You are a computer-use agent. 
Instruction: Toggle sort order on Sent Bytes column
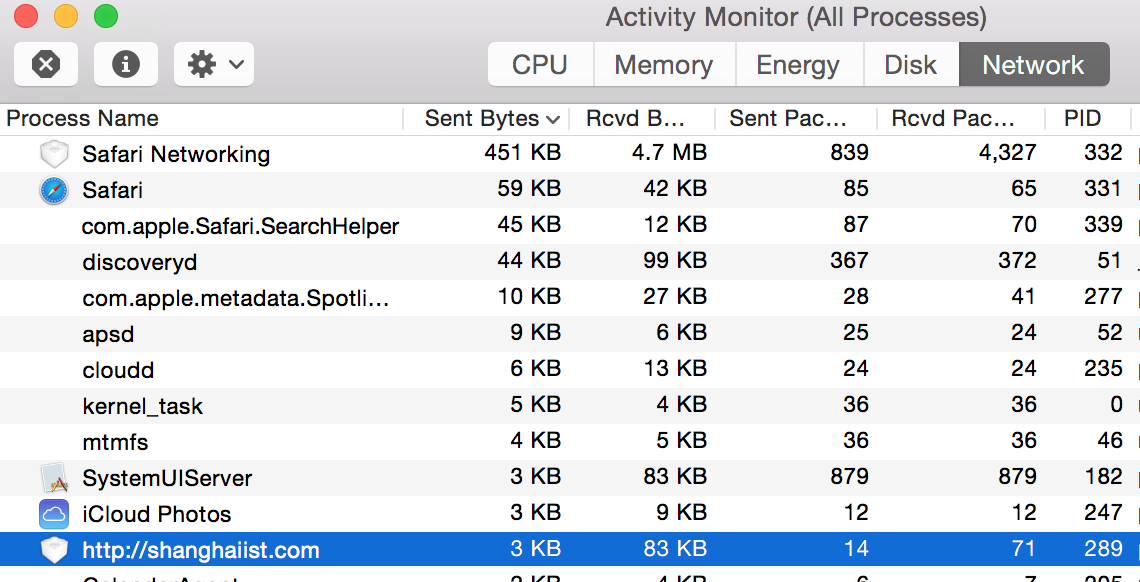(x=491, y=119)
